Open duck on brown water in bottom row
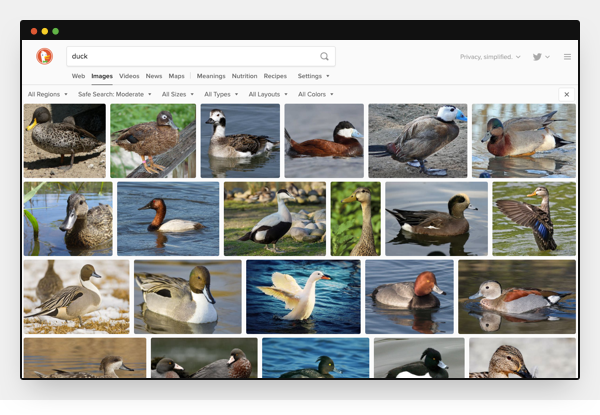 pos(85,358)
